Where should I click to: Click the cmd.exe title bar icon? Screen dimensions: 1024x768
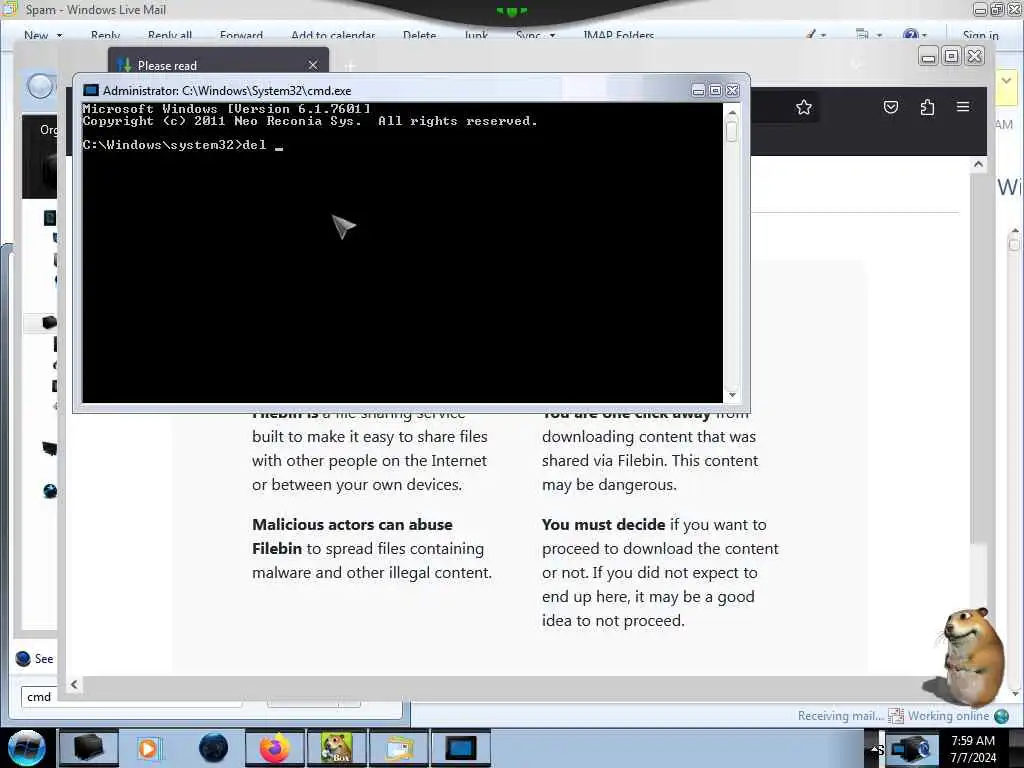(91, 91)
